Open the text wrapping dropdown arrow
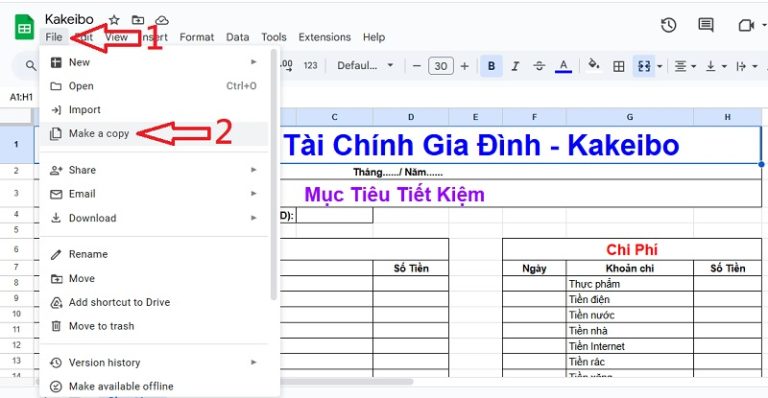The image size is (768, 398). click(755, 66)
